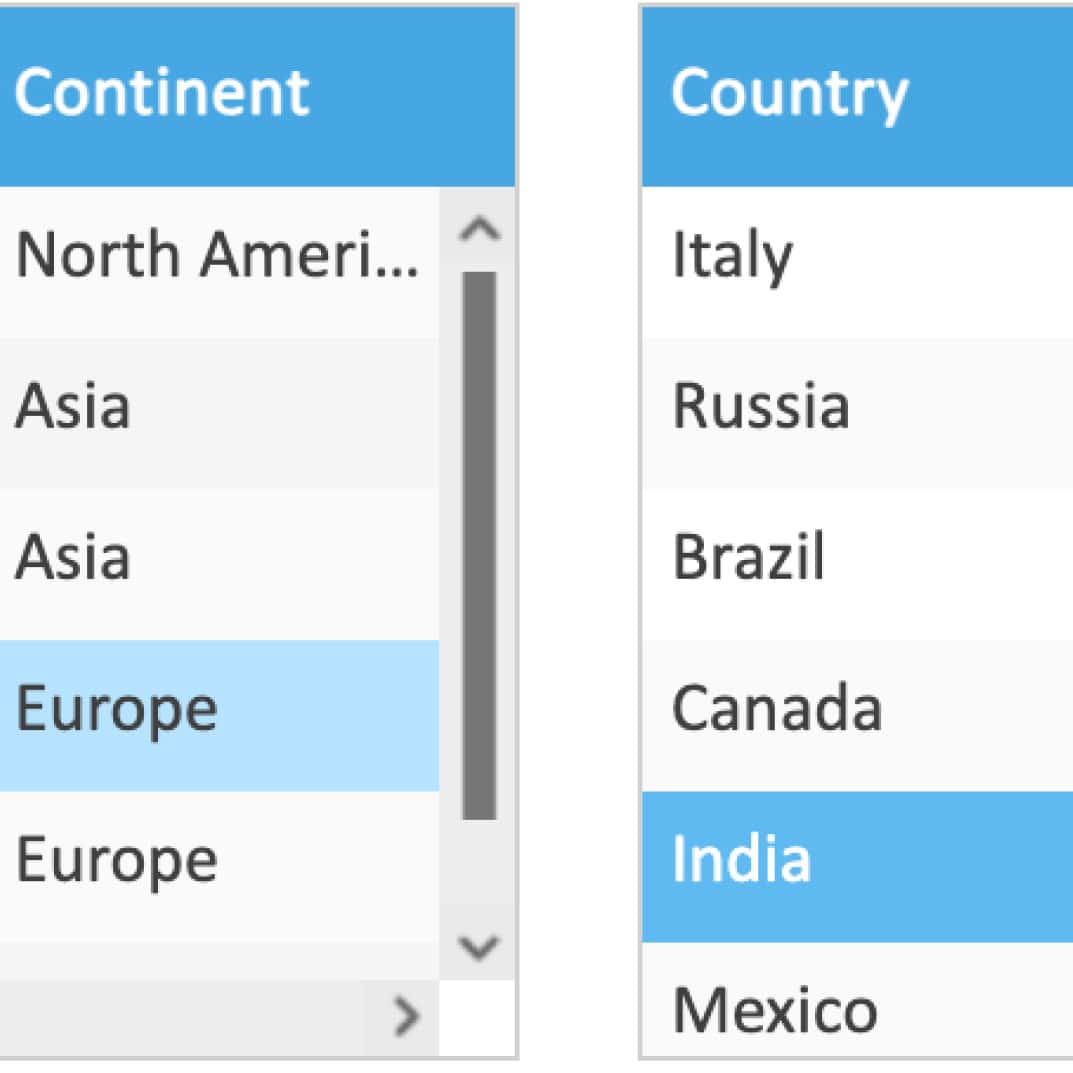Click the scroll right arrow icon

coord(406,1017)
